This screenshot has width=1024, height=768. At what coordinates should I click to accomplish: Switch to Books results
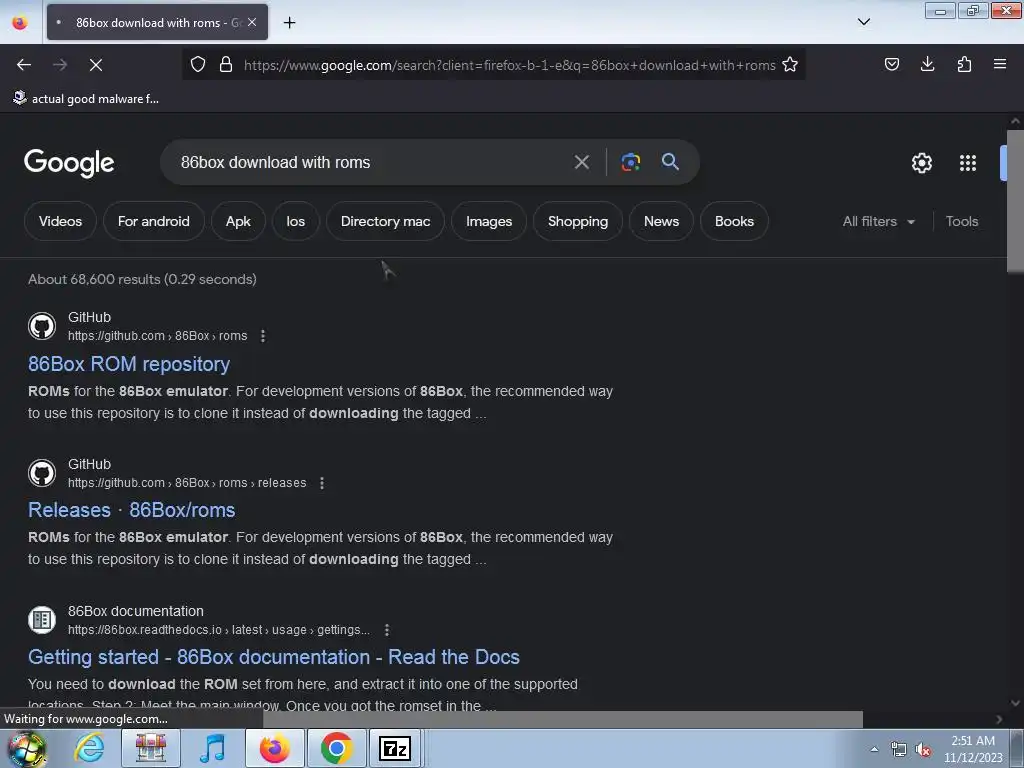[734, 221]
